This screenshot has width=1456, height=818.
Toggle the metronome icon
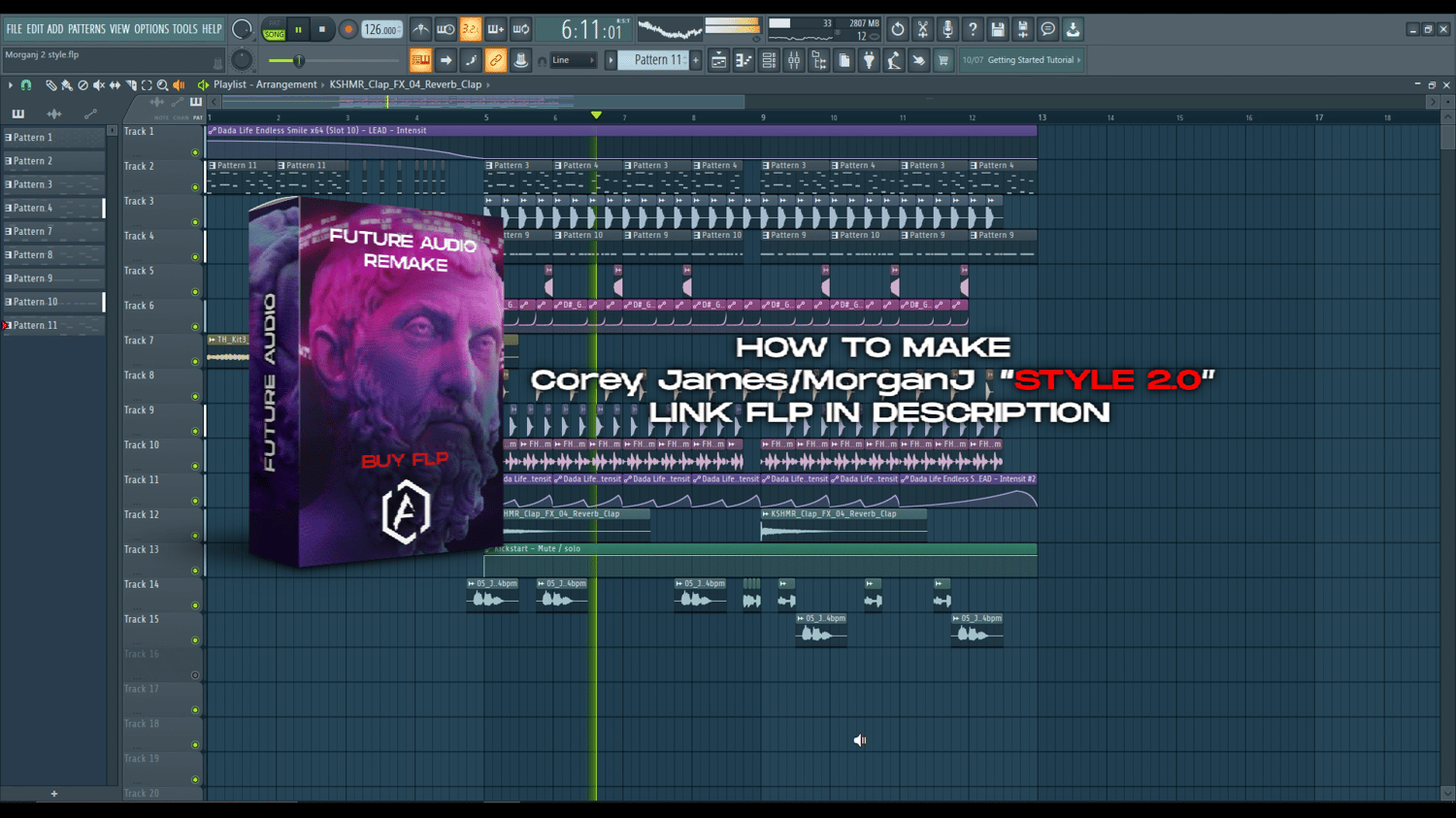(420, 29)
